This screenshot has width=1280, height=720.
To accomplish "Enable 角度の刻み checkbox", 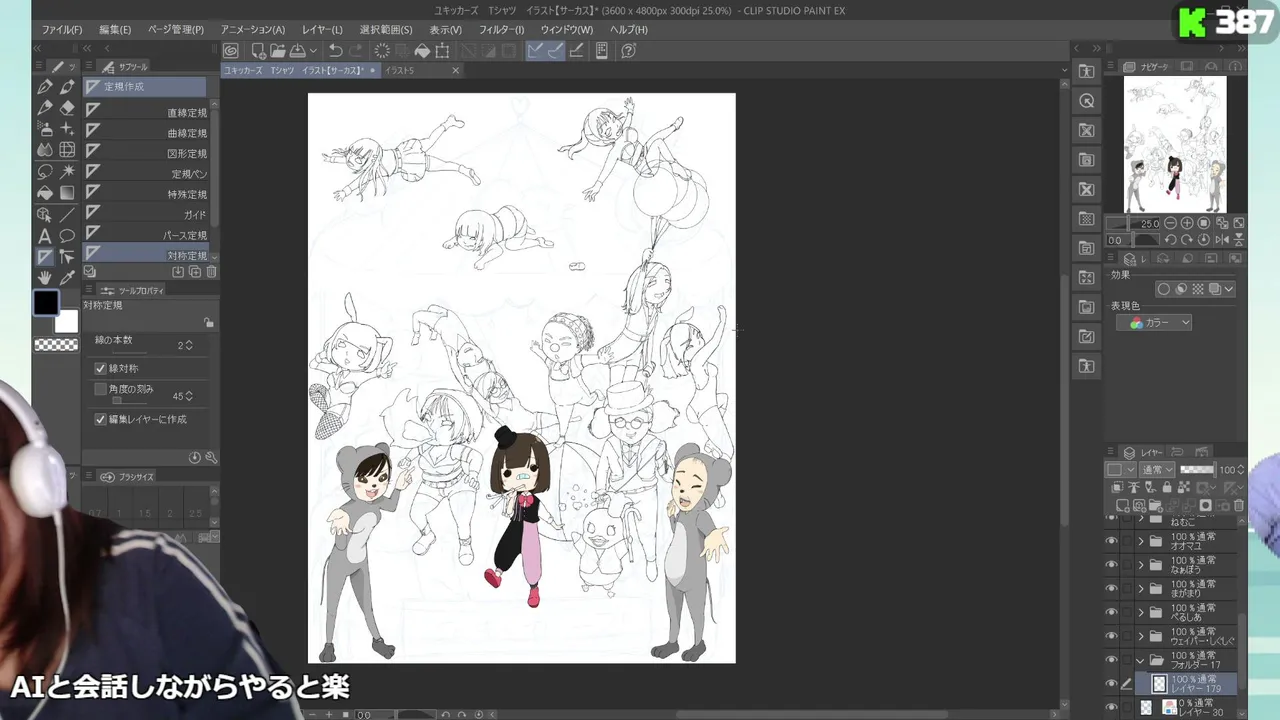I will 100,389.
